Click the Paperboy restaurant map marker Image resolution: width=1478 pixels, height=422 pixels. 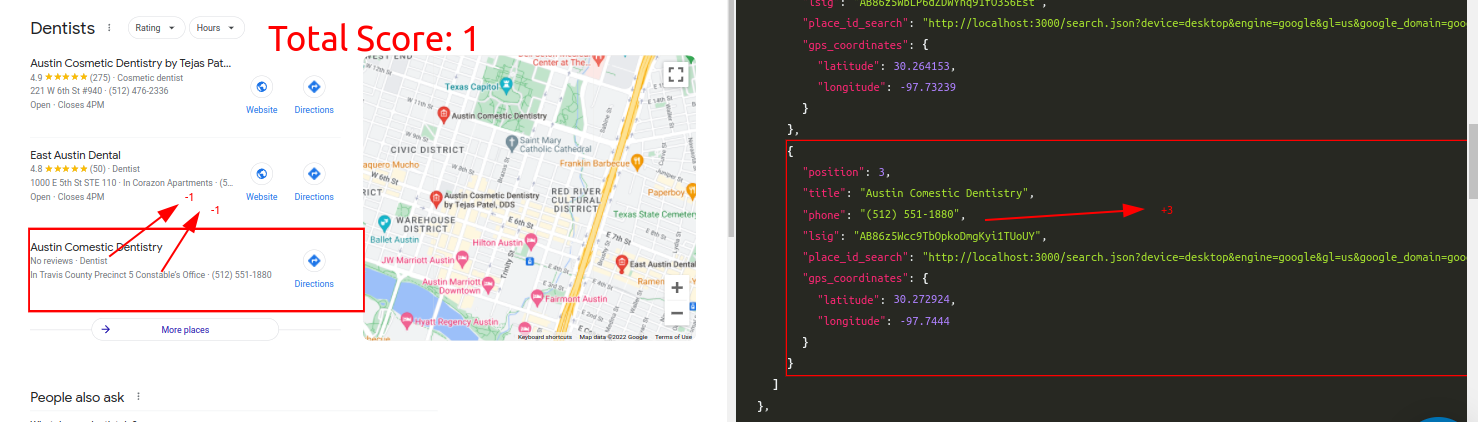click(x=691, y=190)
